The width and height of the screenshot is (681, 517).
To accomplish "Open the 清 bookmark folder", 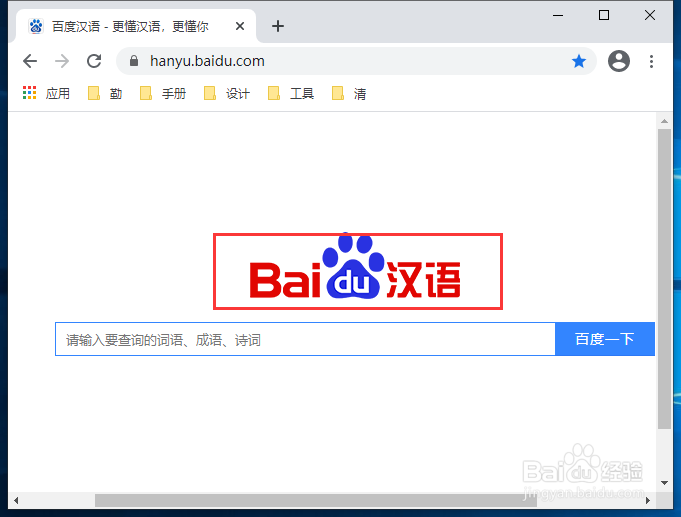I will [x=349, y=93].
